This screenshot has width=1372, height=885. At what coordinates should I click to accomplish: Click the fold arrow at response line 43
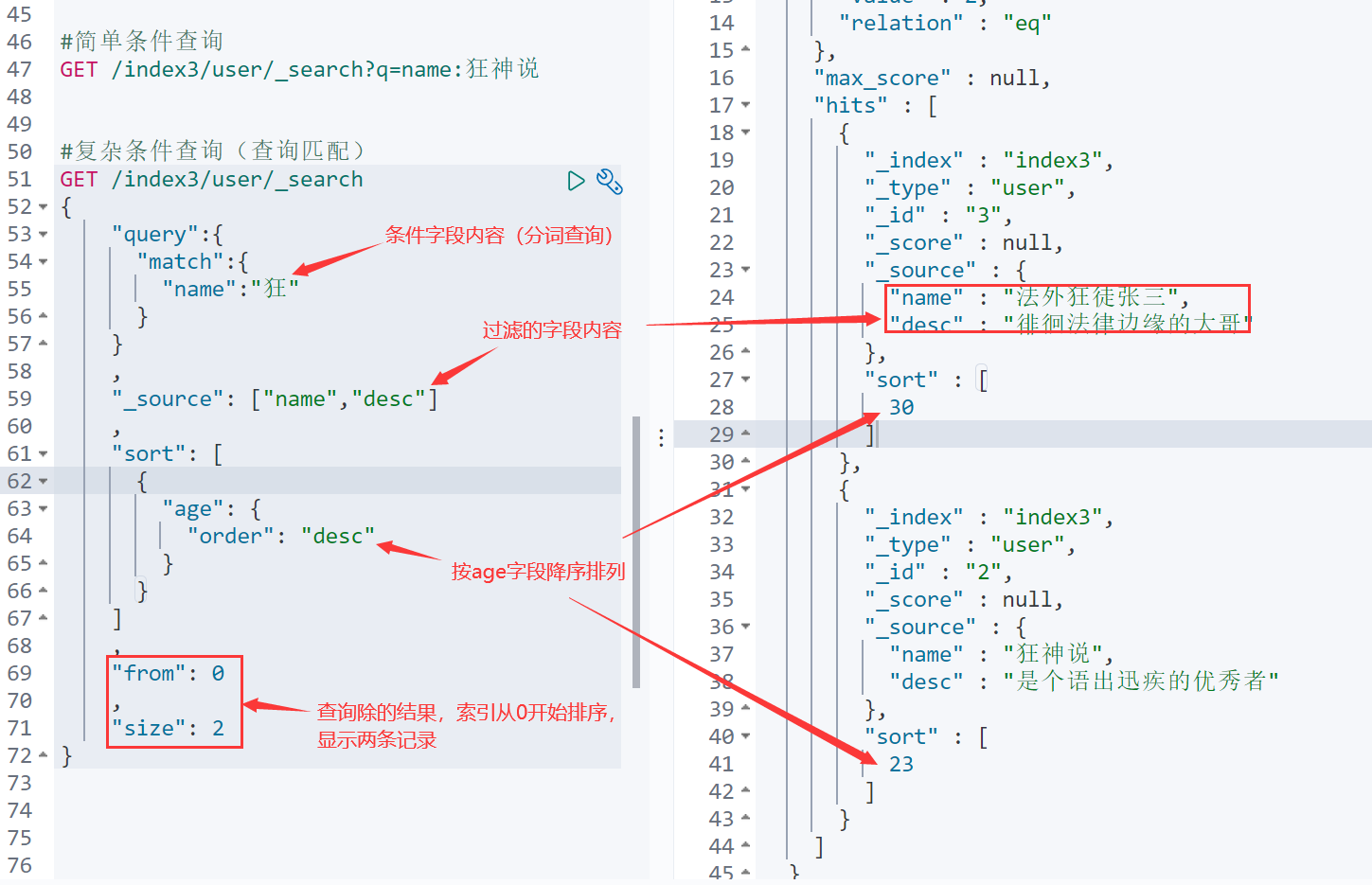coord(746,818)
